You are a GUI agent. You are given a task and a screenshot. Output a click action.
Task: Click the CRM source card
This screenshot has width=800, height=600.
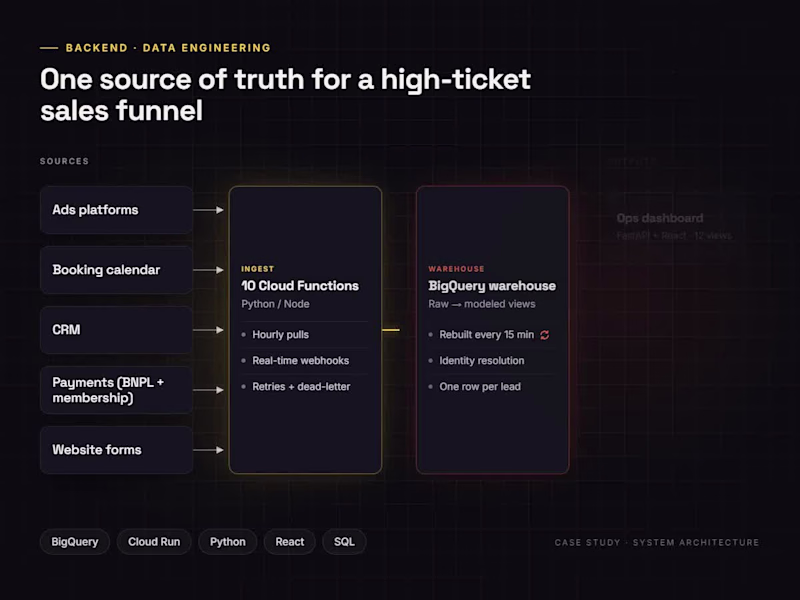click(x=116, y=330)
